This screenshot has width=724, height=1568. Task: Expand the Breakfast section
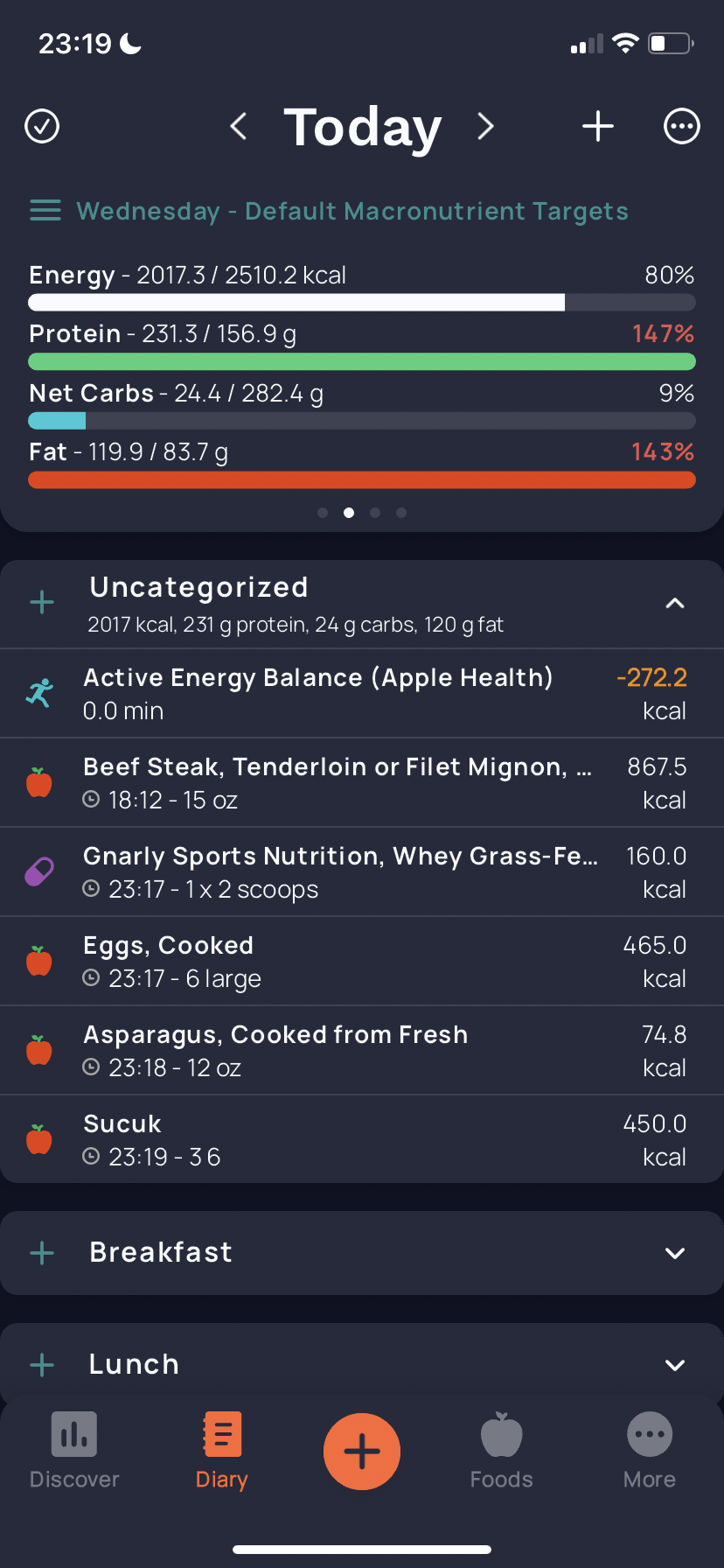pos(675,1253)
